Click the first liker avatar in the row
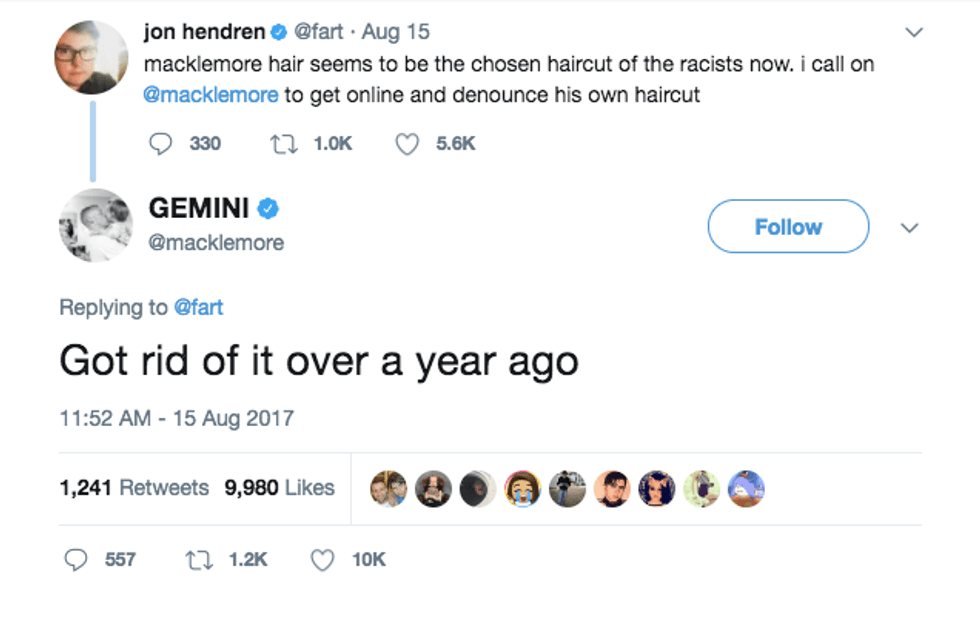980x618 pixels. click(387, 488)
